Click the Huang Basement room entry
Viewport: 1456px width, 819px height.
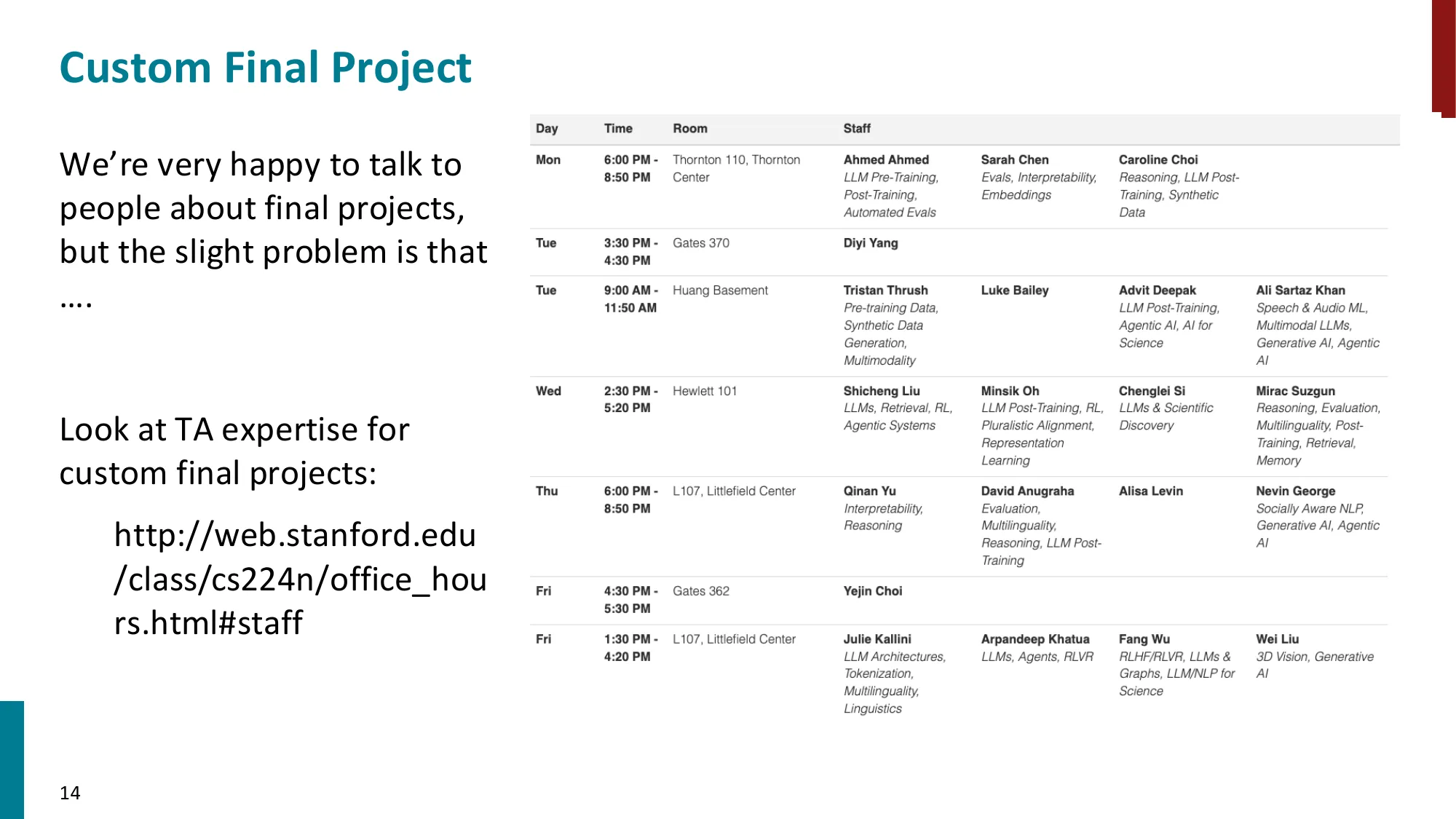[x=720, y=290]
